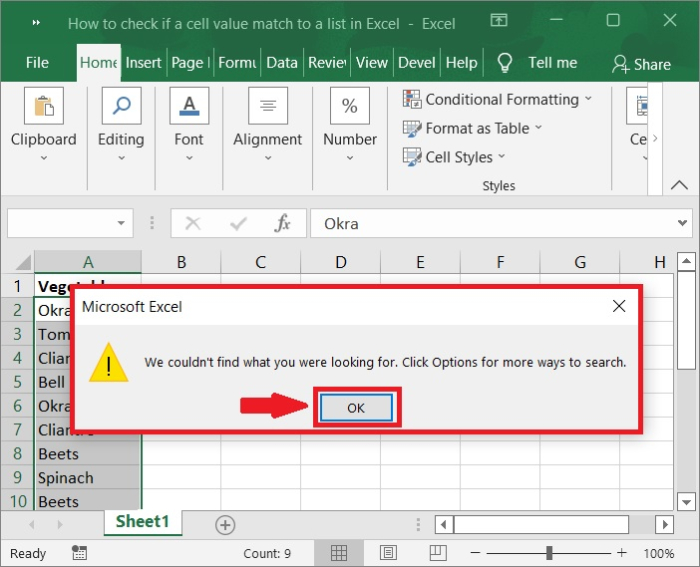Open Format as Table menu

point(472,129)
